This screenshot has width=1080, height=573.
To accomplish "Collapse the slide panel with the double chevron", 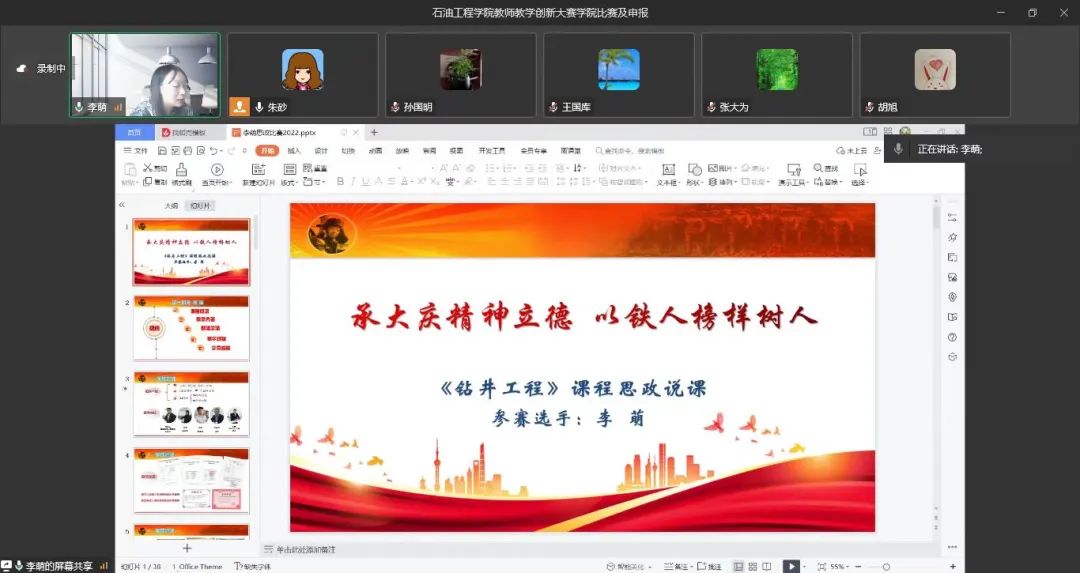I will point(122,205).
